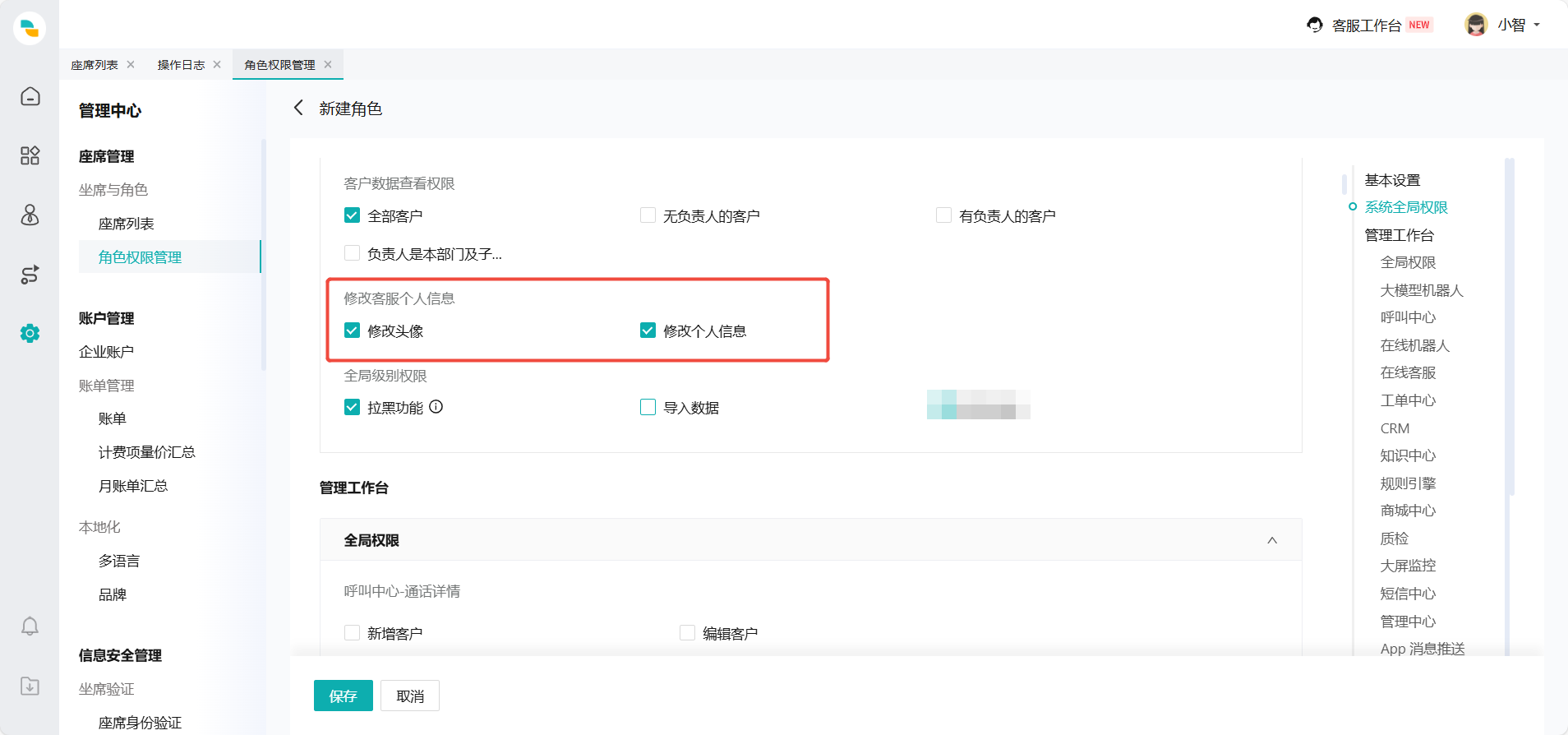
Task: Uncheck the 全部客户 checkbox
Action: point(352,215)
